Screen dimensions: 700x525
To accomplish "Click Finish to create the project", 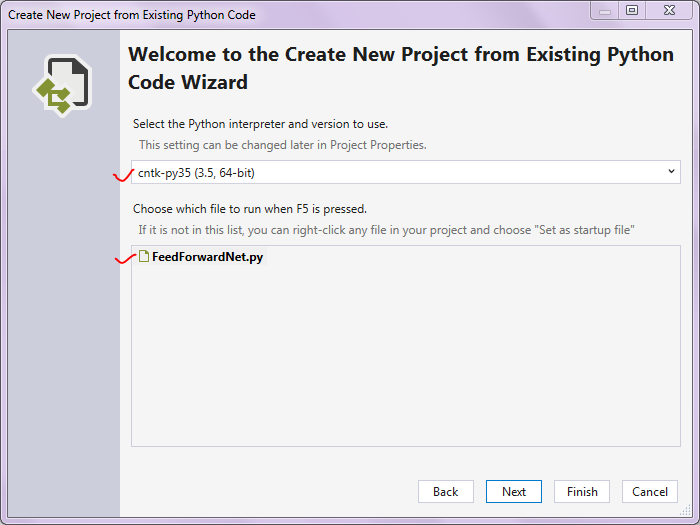I will tap(581, 491).
